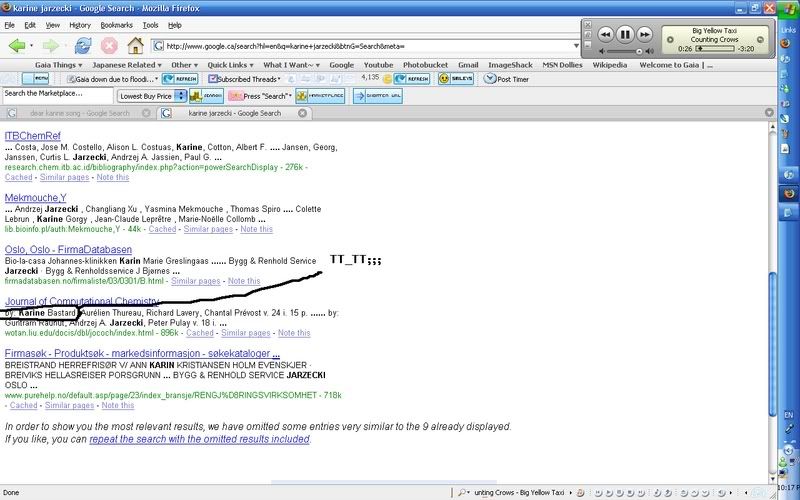The image size is (800, 500).
Task: Click the Shorten URL toolbar button
Action: point(378,96)
